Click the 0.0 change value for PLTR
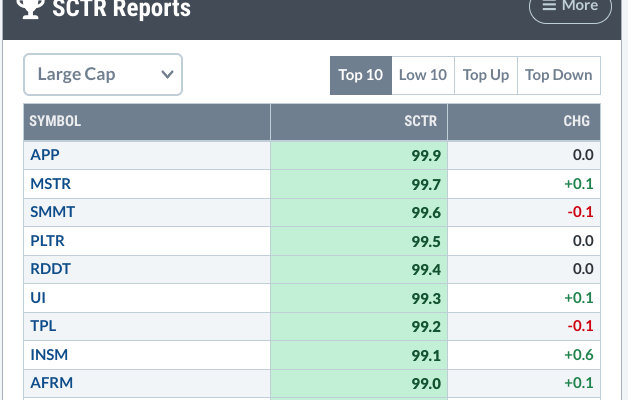Screen dimensions: 628x400 click(x=583, y=241)
